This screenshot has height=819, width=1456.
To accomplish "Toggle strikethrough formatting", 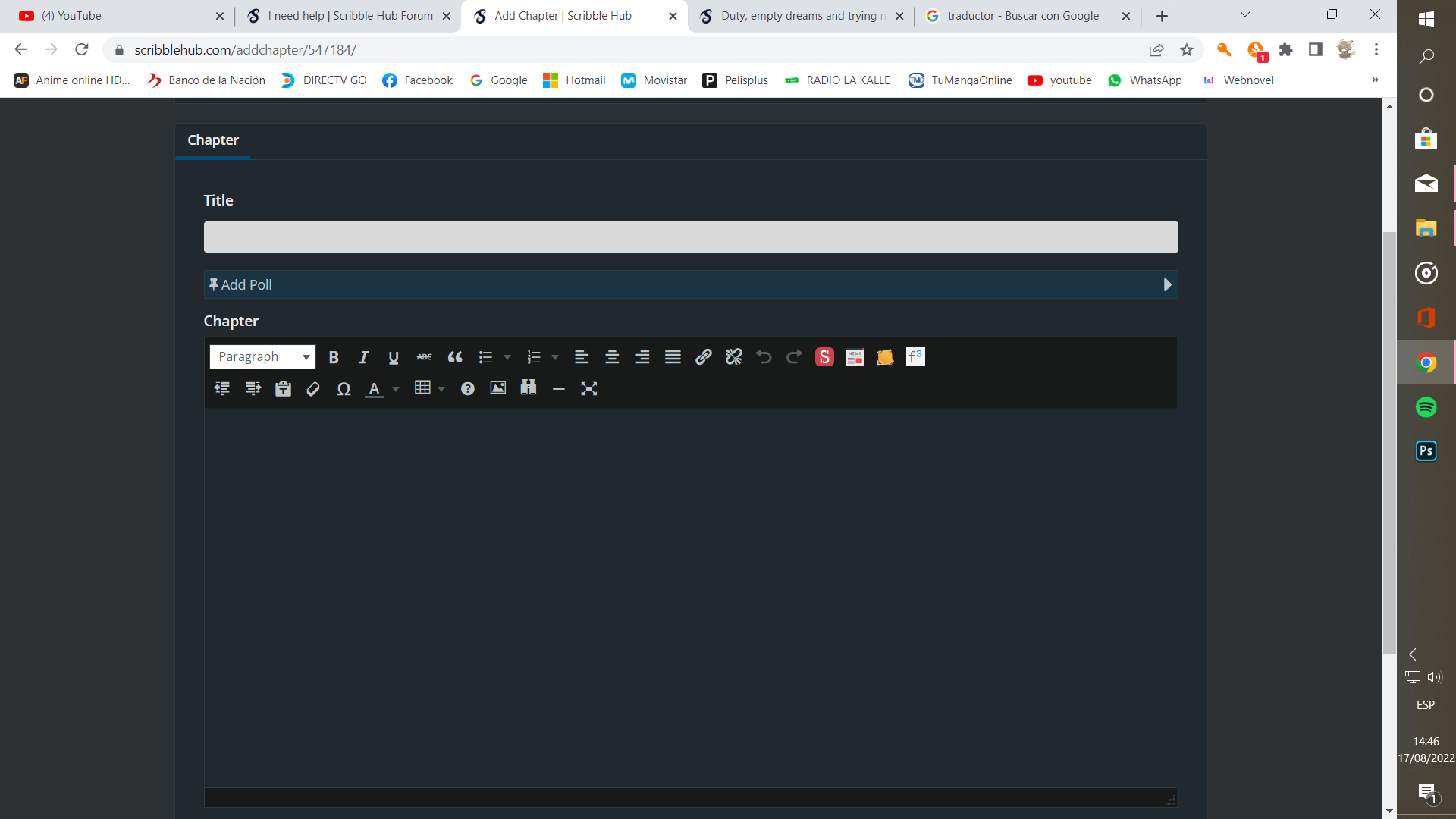I will pos(424,357).
